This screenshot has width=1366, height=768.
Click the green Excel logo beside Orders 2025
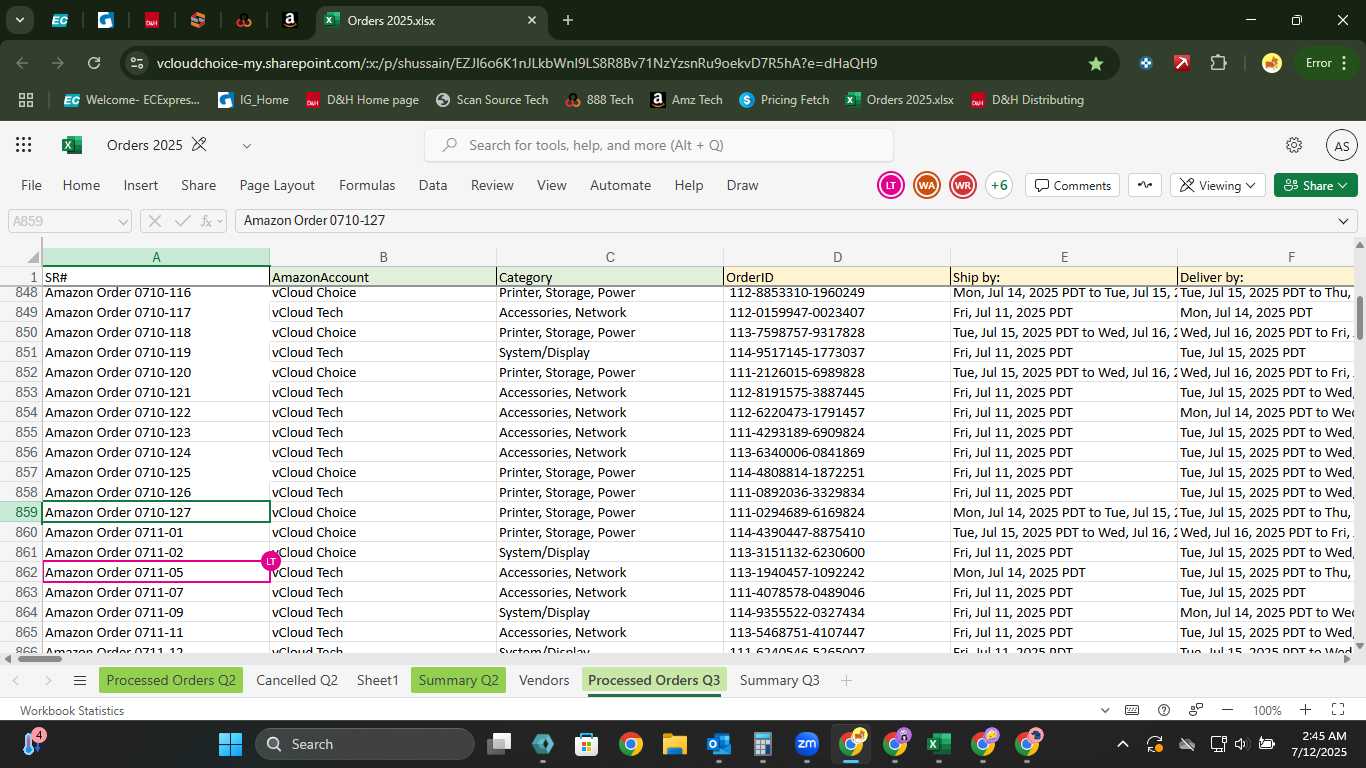tap(72, 145)
